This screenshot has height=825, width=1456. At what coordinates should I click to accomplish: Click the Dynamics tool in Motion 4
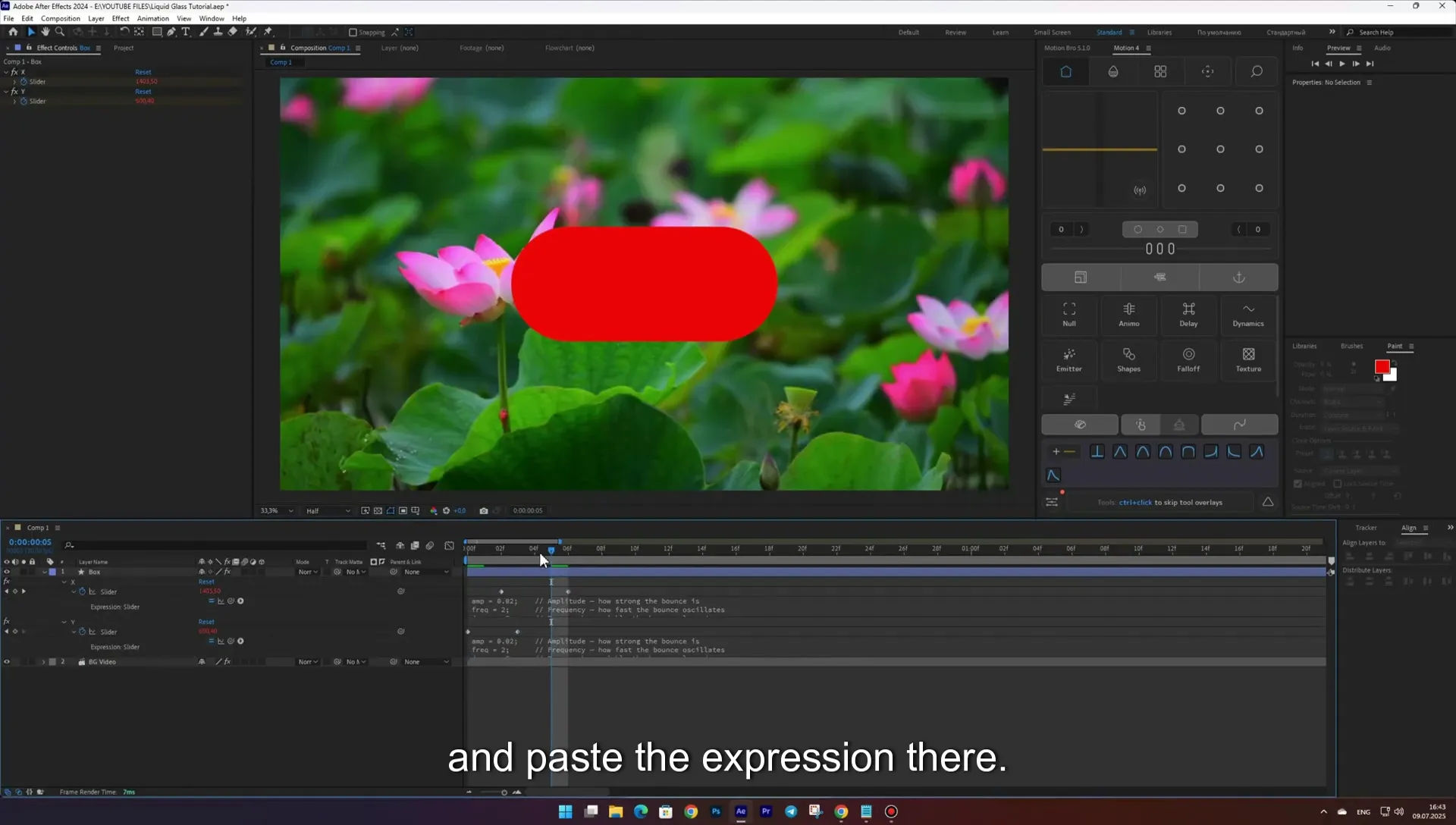[x=1248, y=315]
